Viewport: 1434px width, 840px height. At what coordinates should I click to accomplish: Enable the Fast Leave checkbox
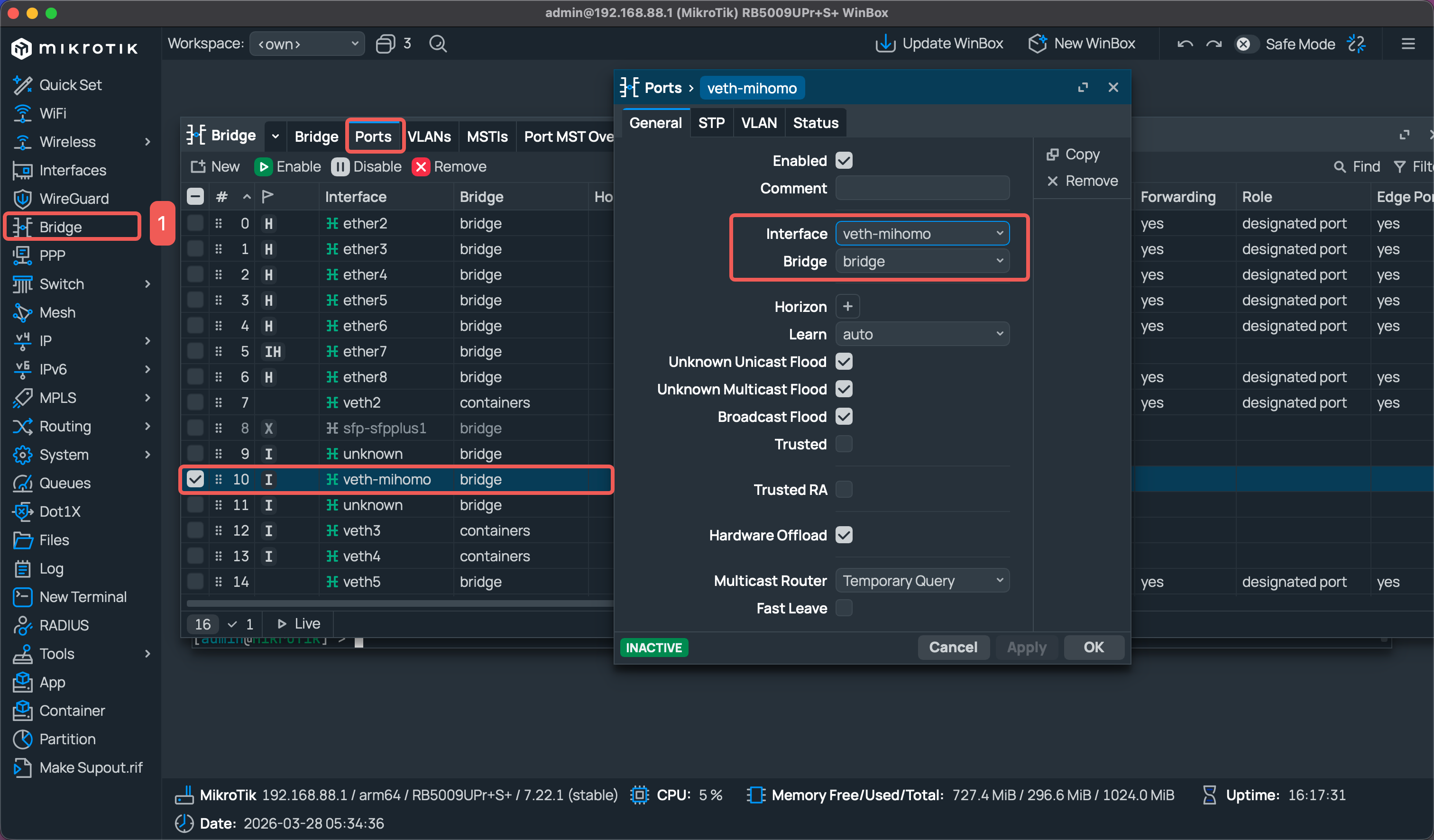[844, 608]
